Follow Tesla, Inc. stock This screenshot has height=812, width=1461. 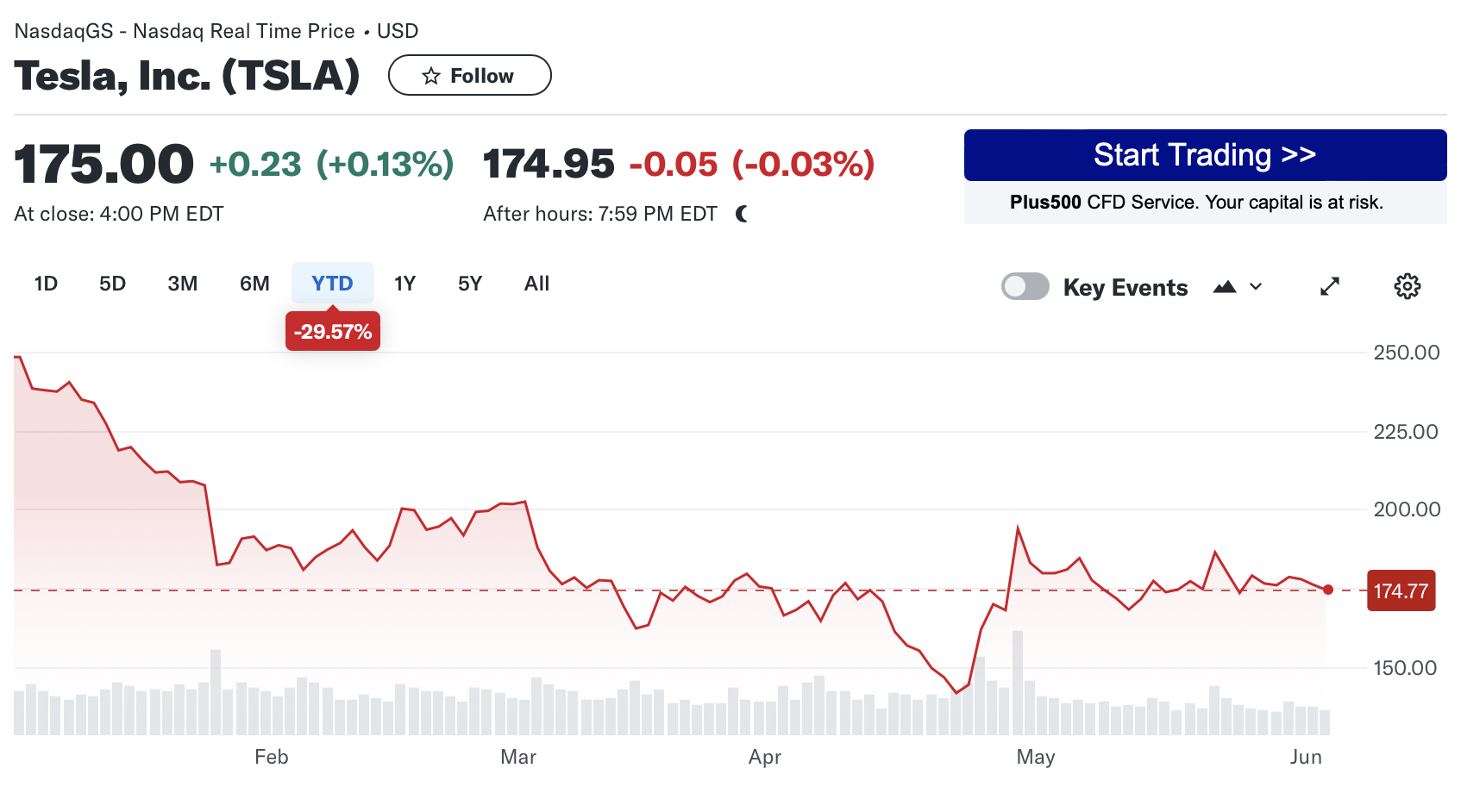tap(469, 76)
